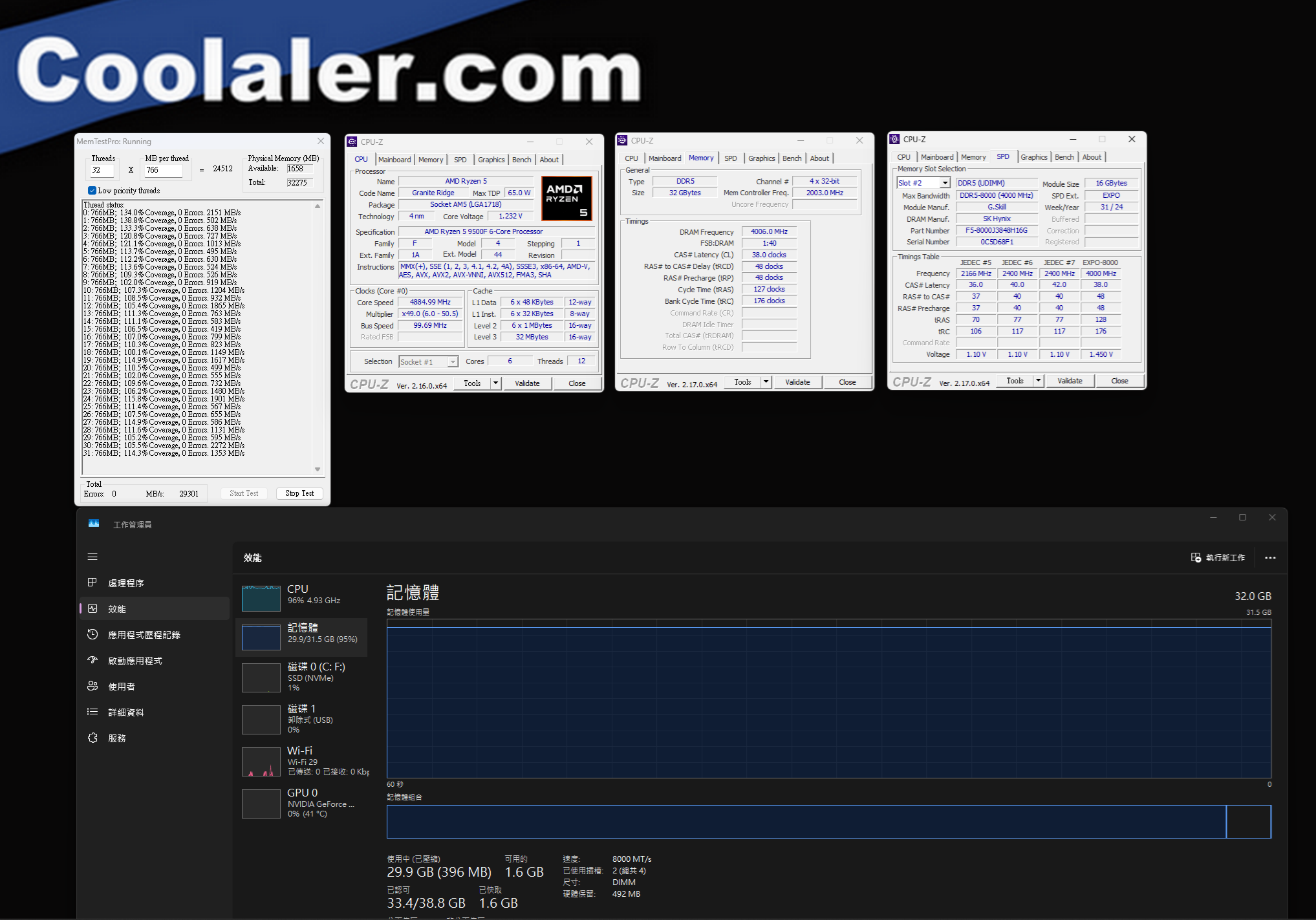
Task: Open the Services page icon in sidebar
Action: click(x=92, y=738)
